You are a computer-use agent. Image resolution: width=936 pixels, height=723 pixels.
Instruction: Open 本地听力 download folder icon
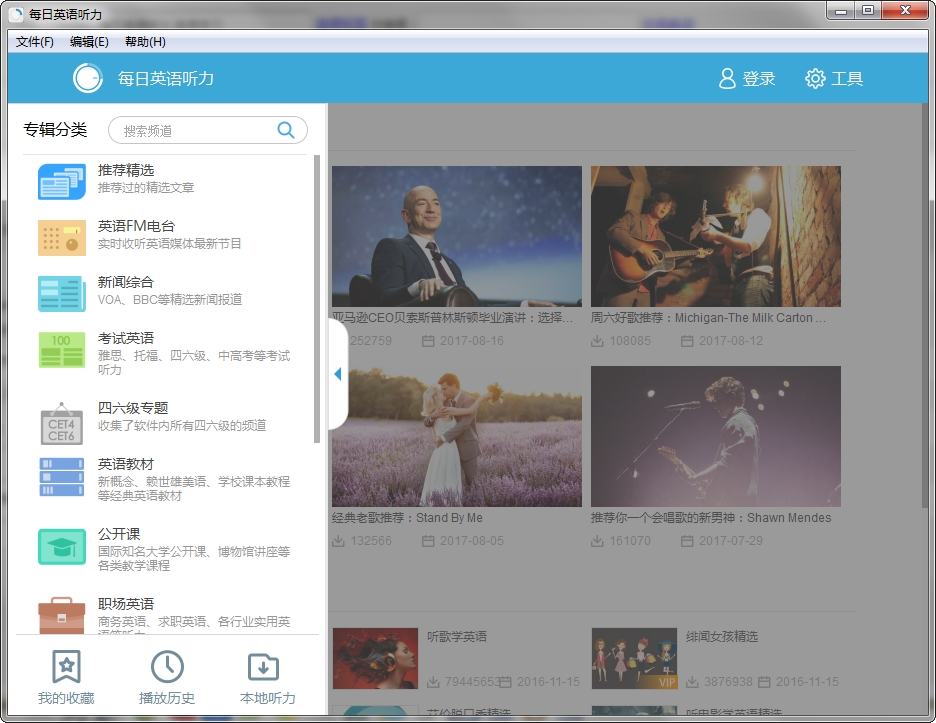pos(264,667)
